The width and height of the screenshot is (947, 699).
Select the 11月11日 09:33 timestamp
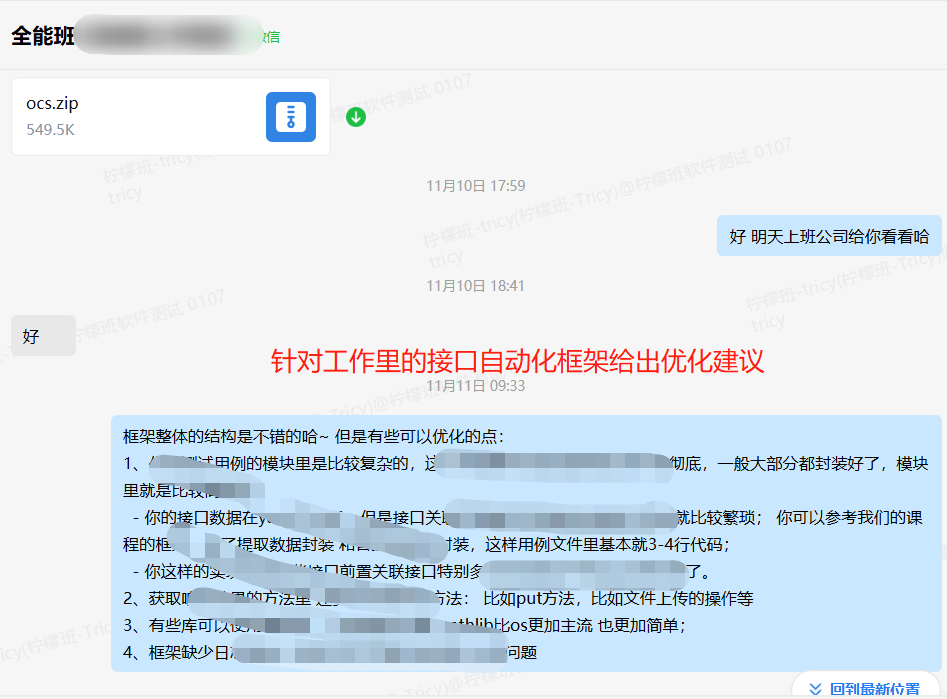point(475,386)
